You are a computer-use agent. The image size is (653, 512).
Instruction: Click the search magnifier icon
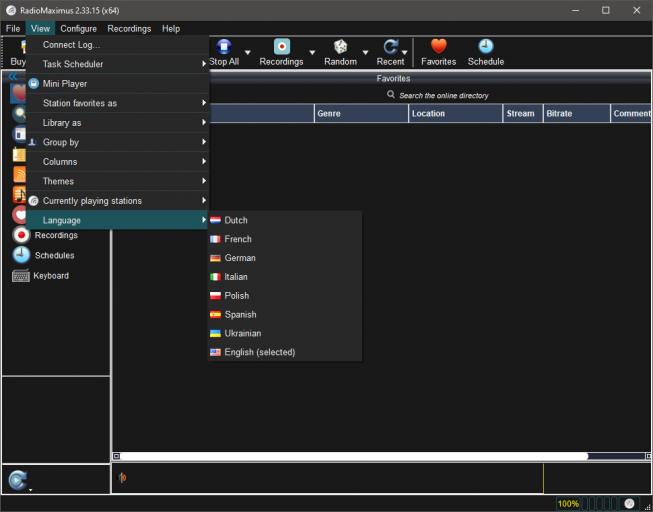point(391,95)
